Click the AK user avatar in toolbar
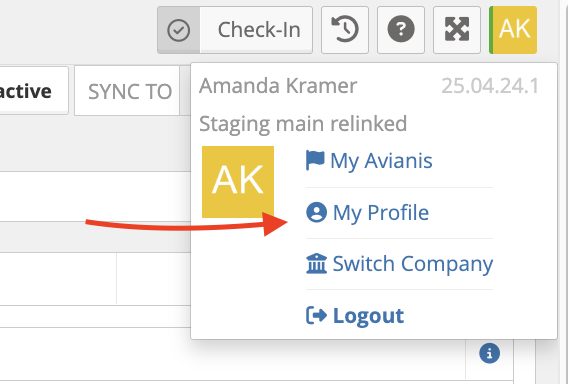 click(x=513, y=30)
